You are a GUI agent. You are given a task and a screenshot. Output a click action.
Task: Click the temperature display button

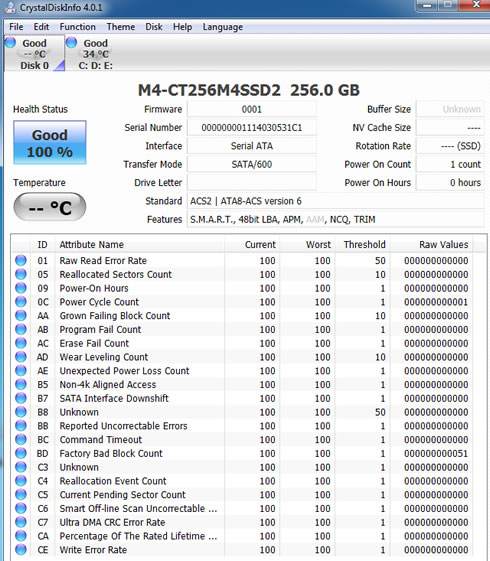[x=50, y=207]
